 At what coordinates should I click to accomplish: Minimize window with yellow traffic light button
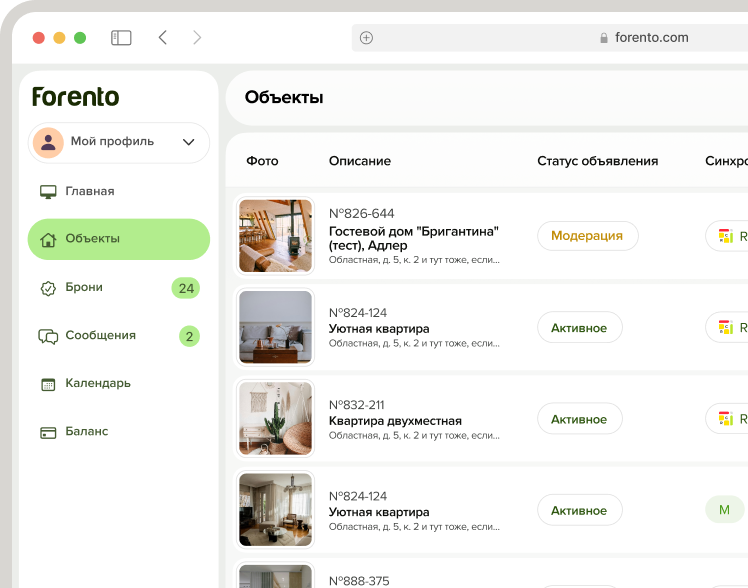point(59,38)
